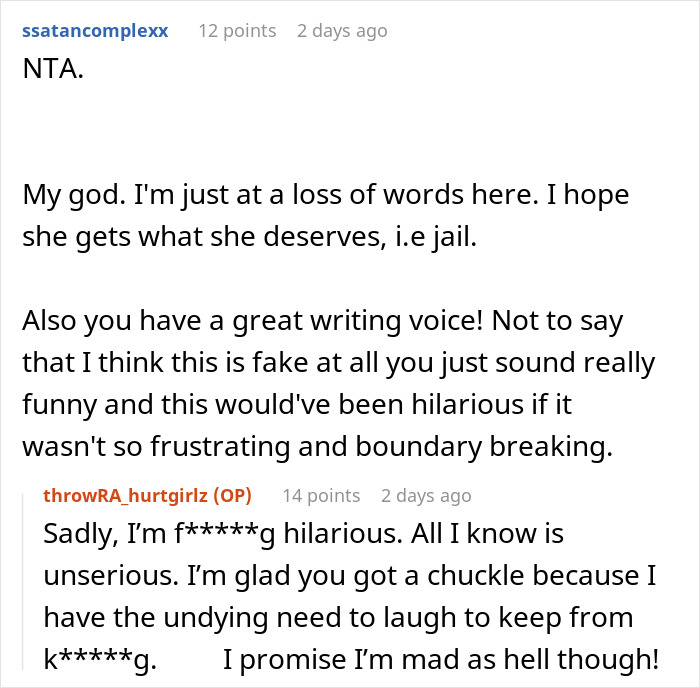
Task: Click the "14 points" score on the reply
Action: [320, 495]
